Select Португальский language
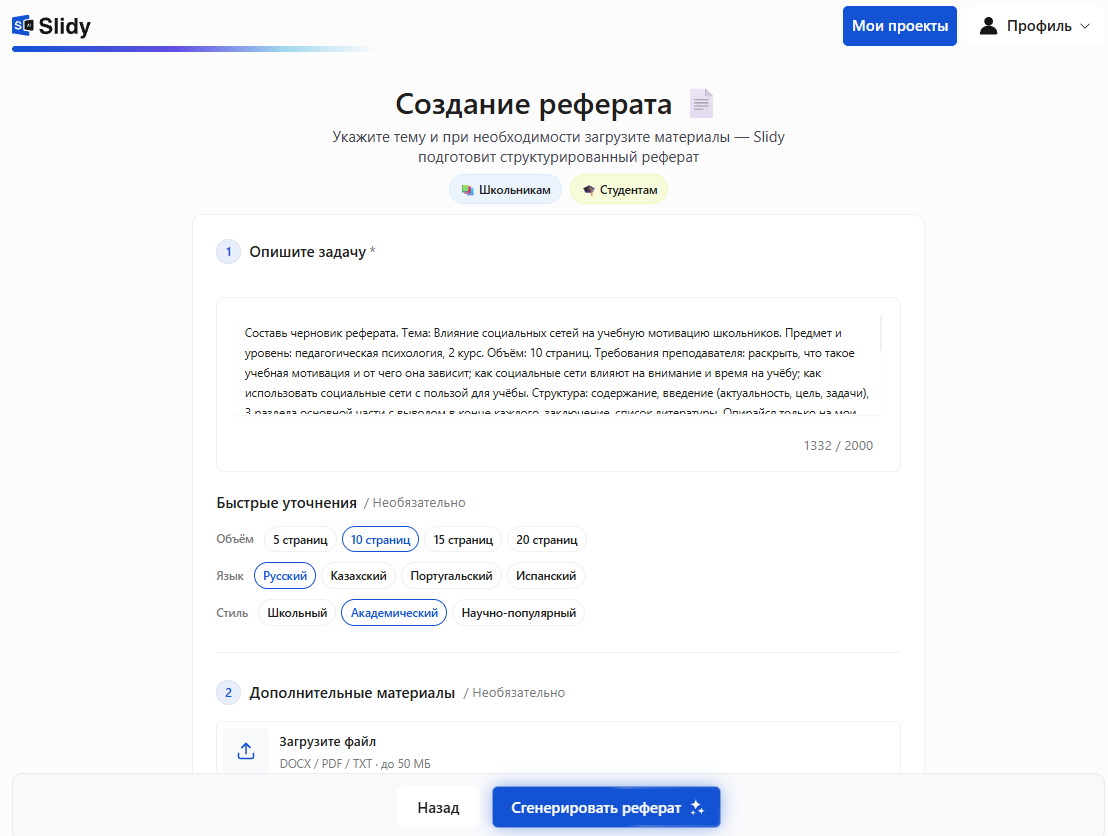 [451, 576]
